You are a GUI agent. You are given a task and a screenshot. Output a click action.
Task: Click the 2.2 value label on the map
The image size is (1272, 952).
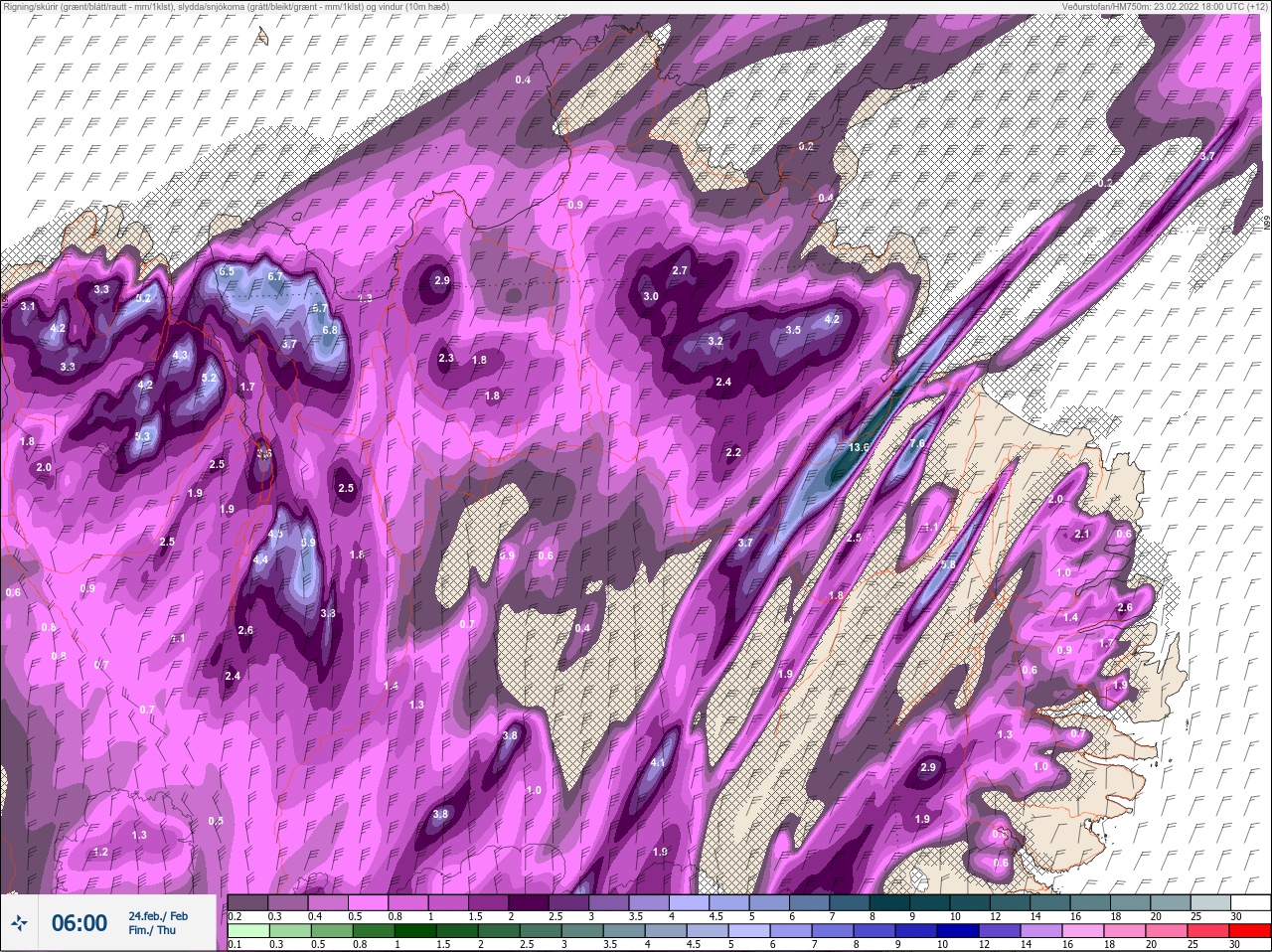(x=733, y=452)
